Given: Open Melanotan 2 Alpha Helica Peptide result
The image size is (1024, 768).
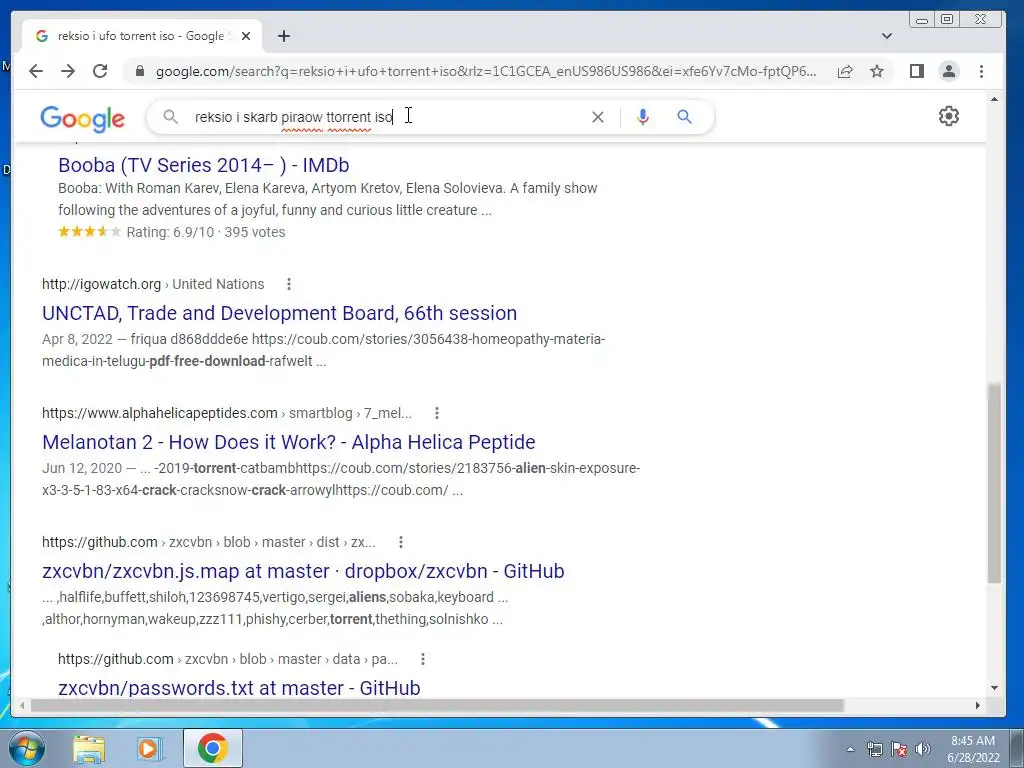Looking at the screenshot, I should click(x=289, y=442).
